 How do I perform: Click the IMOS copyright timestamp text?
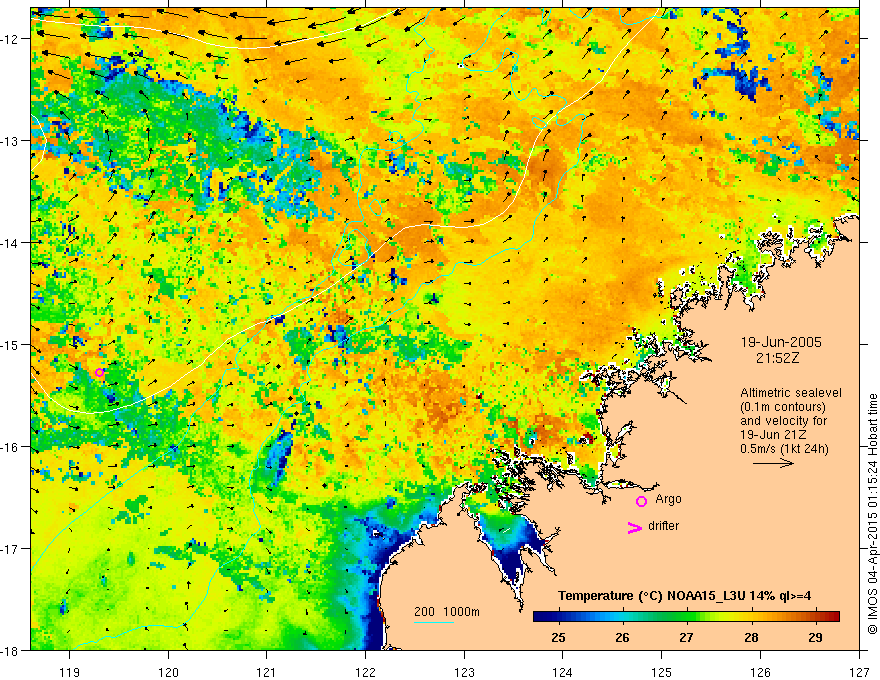point(872,513)
